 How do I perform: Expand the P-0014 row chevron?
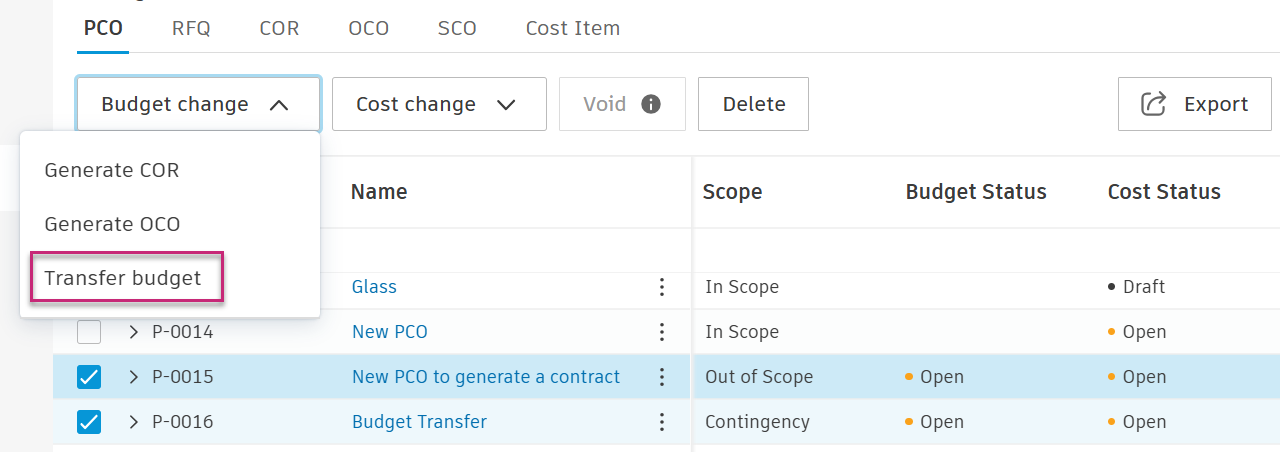tap(134, 332)
